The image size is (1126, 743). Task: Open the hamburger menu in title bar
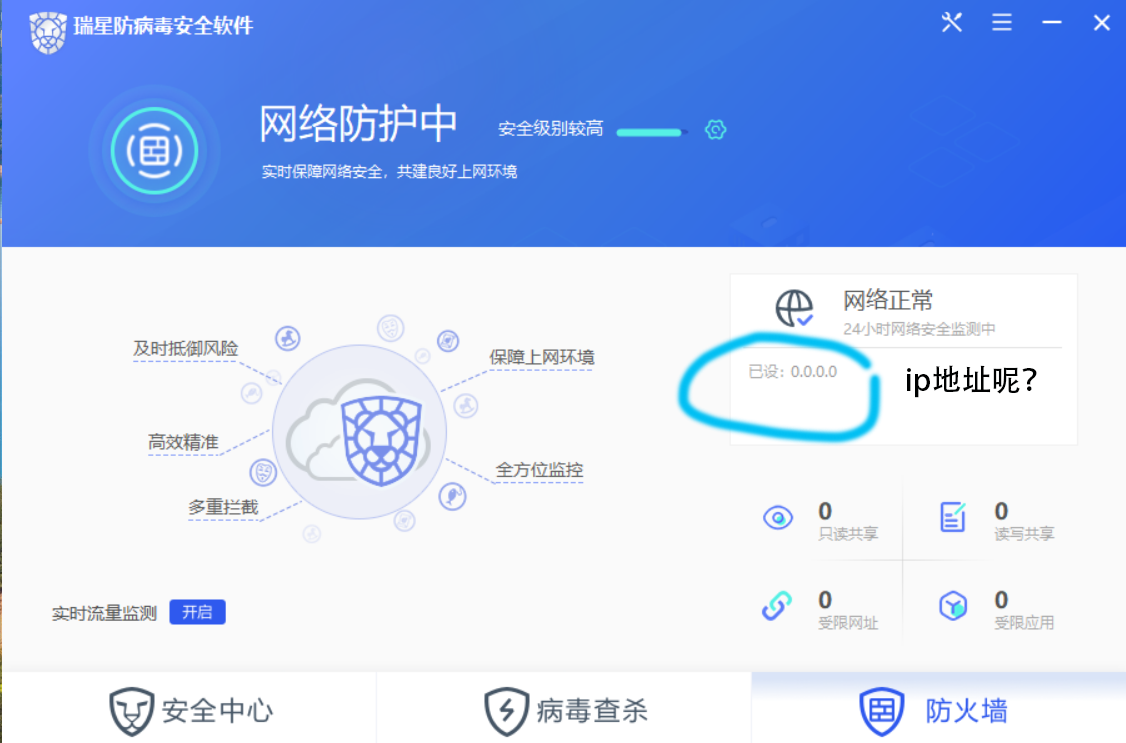1002,22
